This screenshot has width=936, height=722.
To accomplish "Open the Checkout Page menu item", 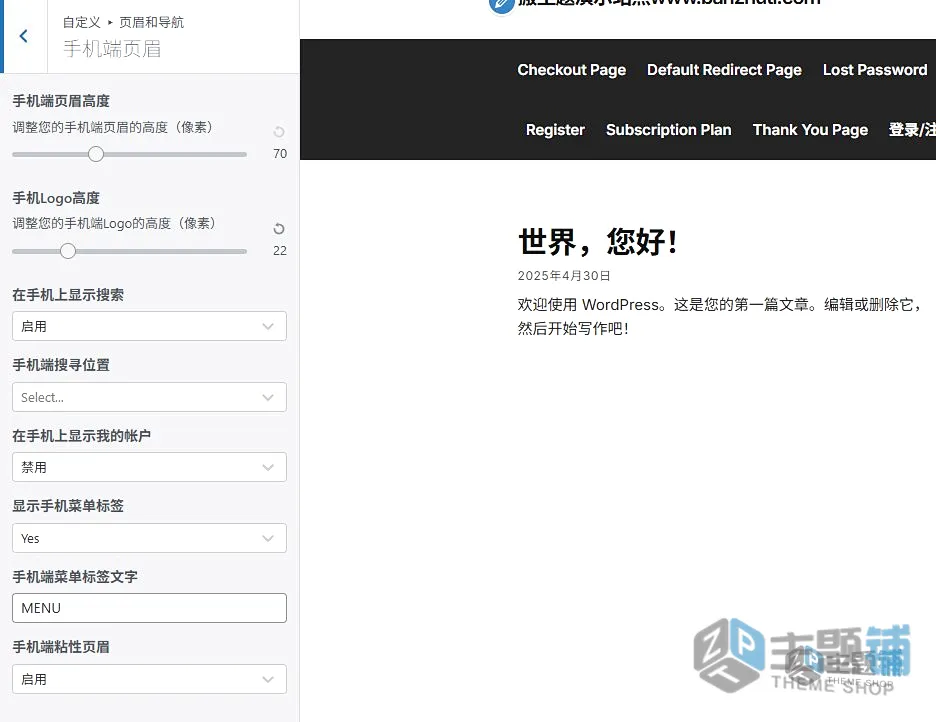I will pos(571,70).
